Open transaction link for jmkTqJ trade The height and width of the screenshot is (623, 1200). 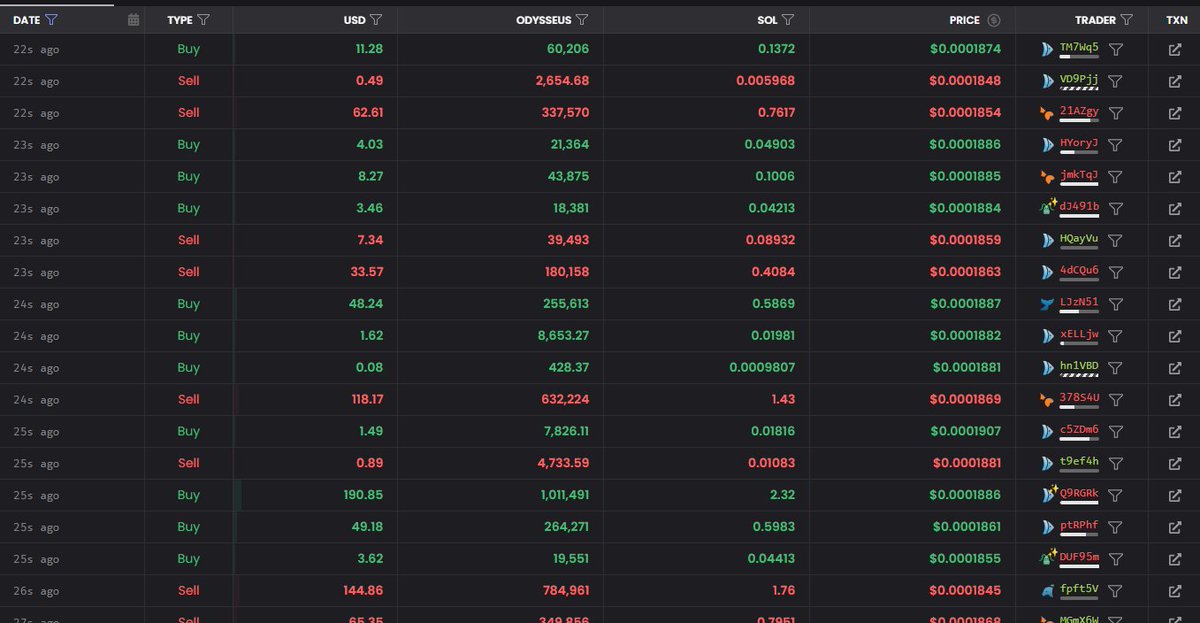[1175, 177]
